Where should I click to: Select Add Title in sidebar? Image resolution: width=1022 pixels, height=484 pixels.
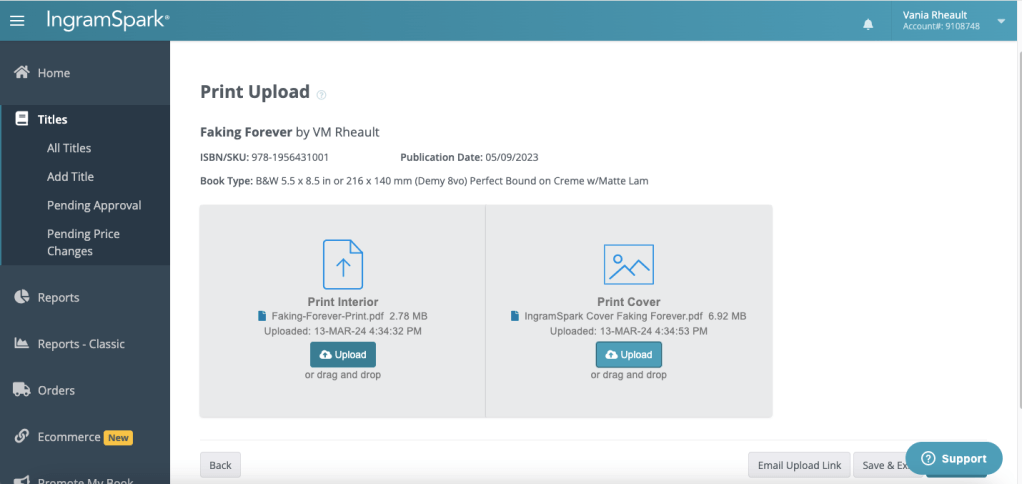pos(70,177)
